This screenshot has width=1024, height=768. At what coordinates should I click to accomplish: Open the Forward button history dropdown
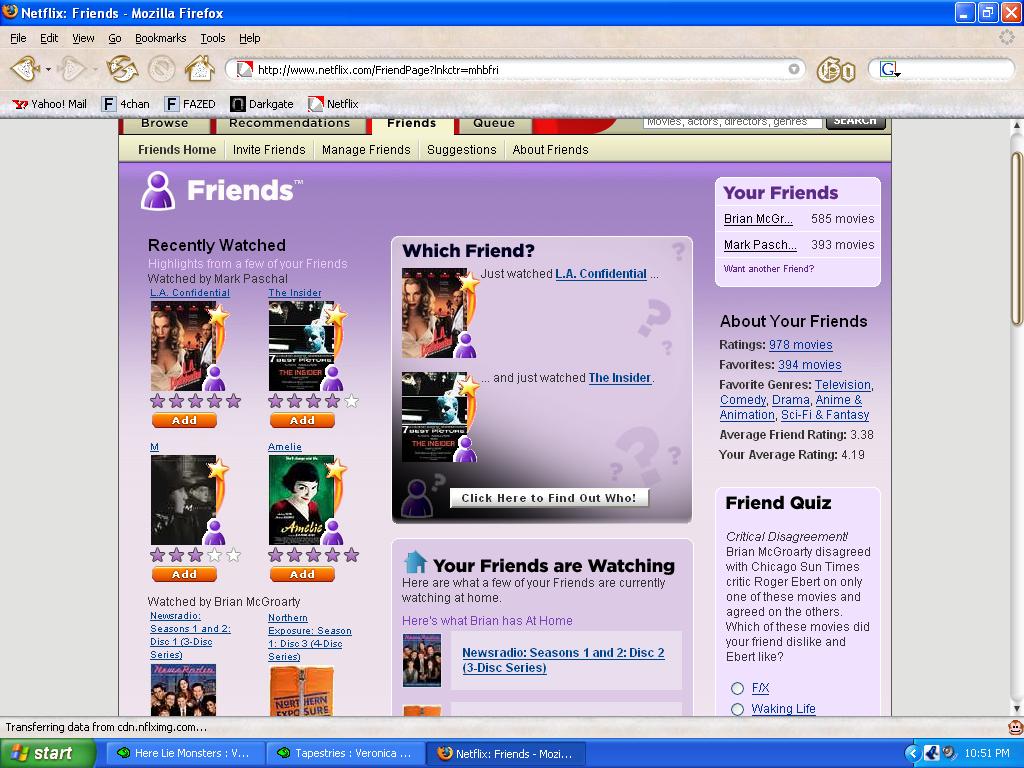coord(94,69)
